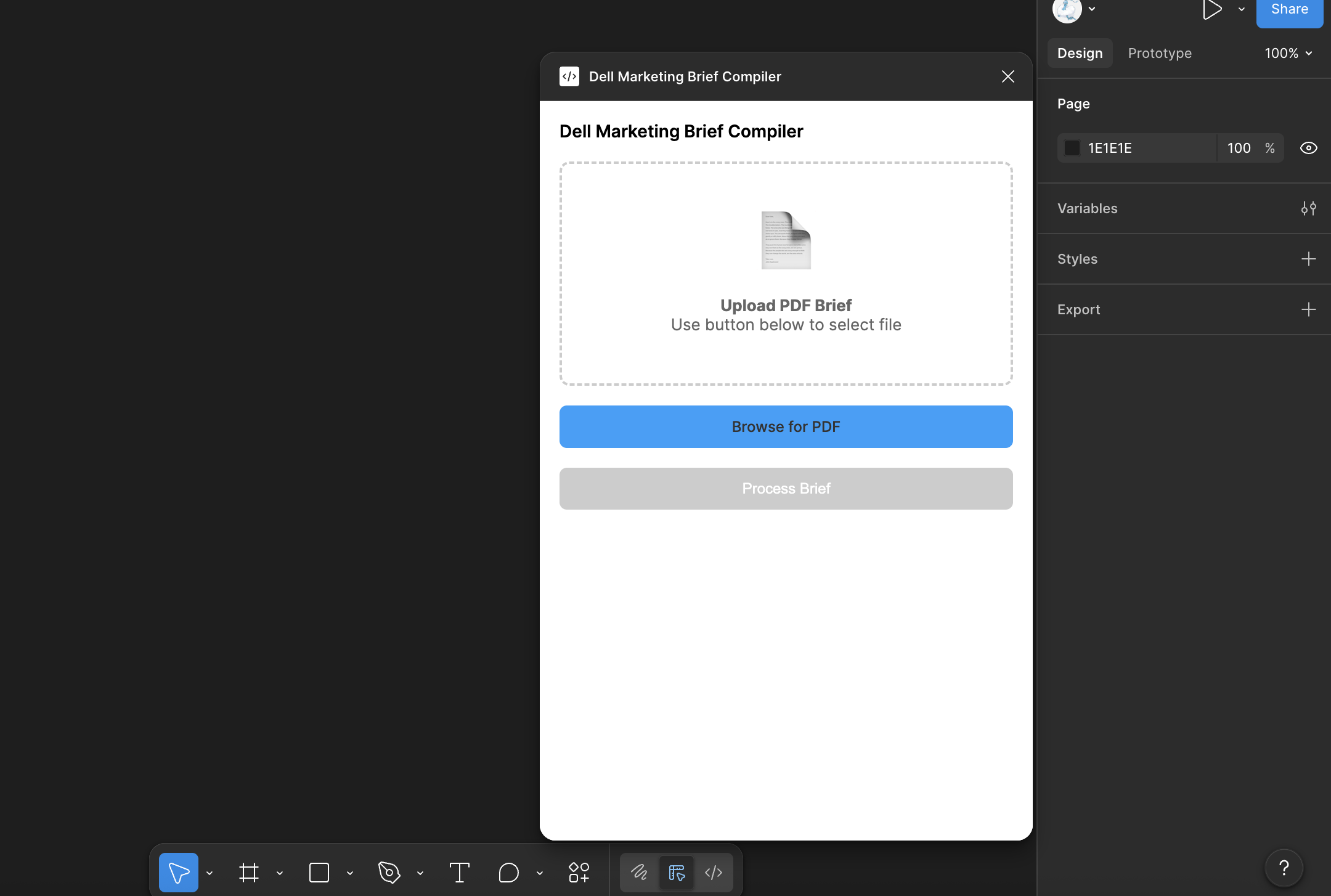
Task: Select the Rectangle shape tool
Action: (319, 873)
